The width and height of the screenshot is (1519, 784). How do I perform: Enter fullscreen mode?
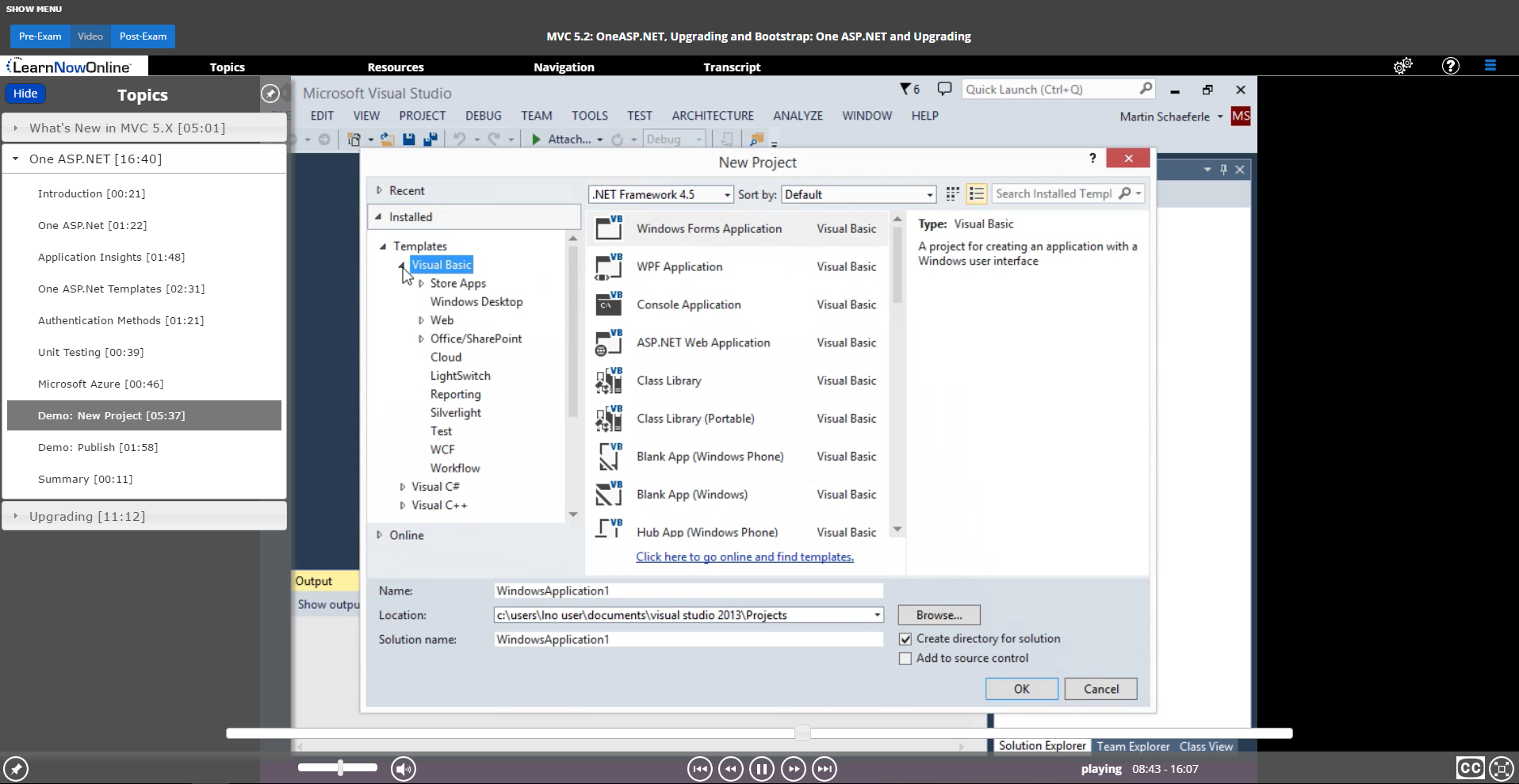1501,768
